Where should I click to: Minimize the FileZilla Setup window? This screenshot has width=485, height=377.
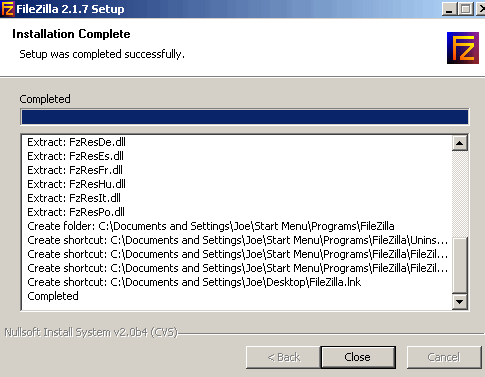click(x=450, y=9)
